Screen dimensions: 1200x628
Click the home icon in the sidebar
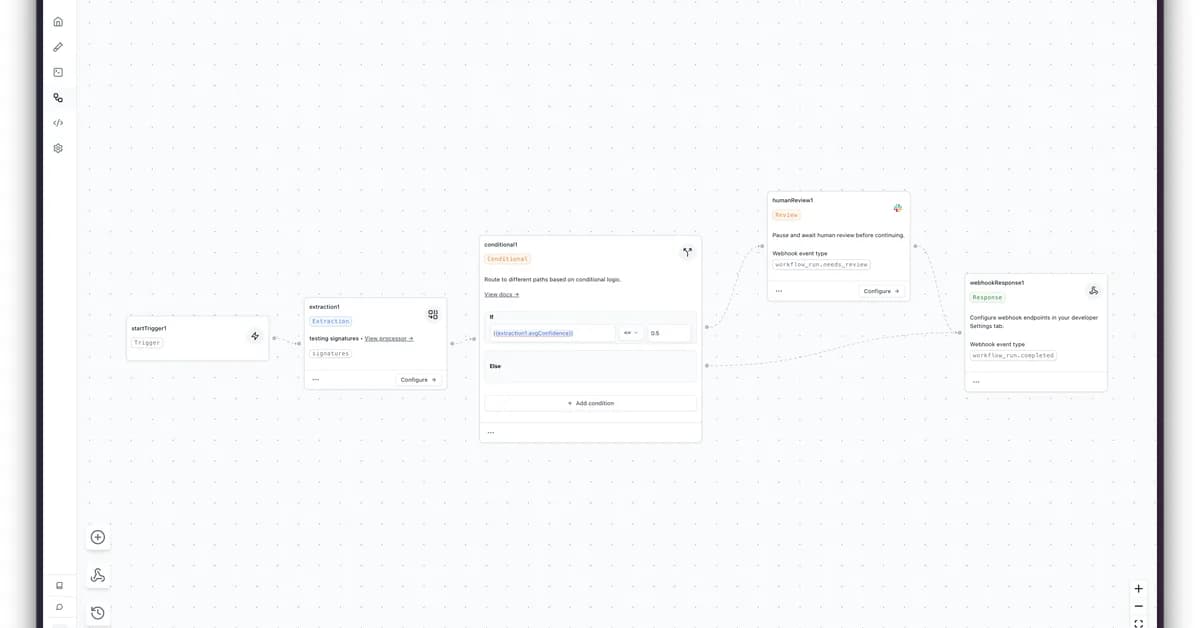[x=57, y=21]
